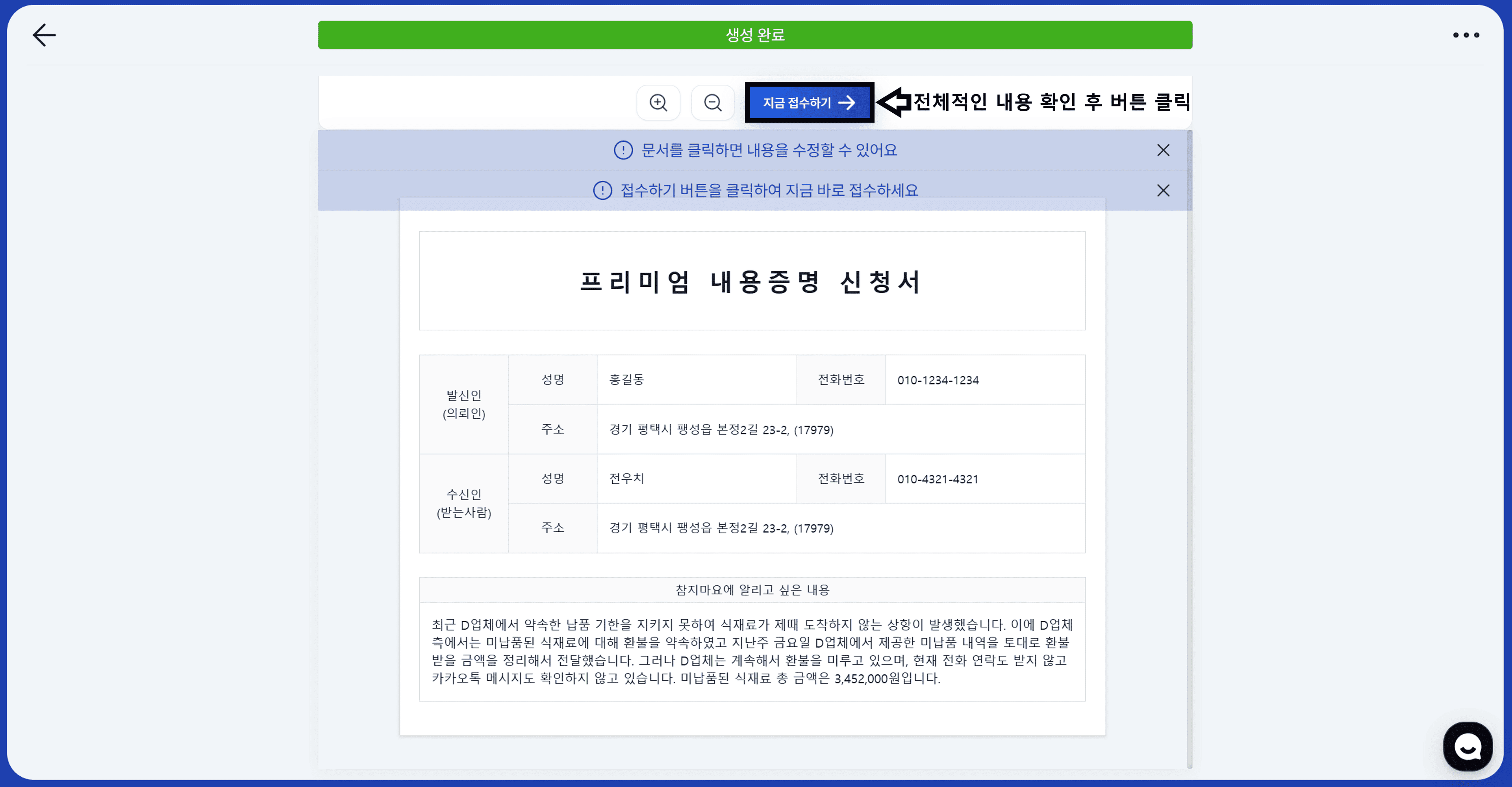Click the arrow icon inside 지금 접수하기 button
The height and width of the screenshot is (787, 1512).
[x=848, y=102]
